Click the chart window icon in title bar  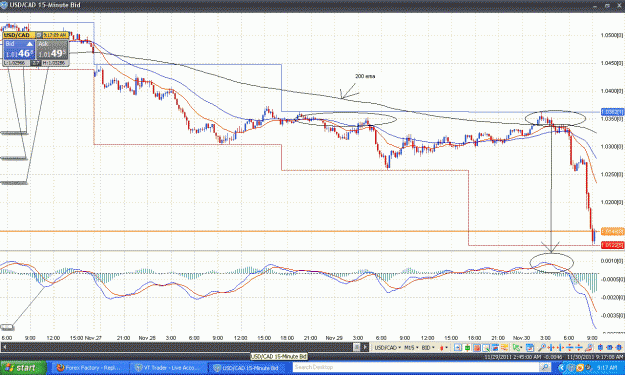pos(4,5)
